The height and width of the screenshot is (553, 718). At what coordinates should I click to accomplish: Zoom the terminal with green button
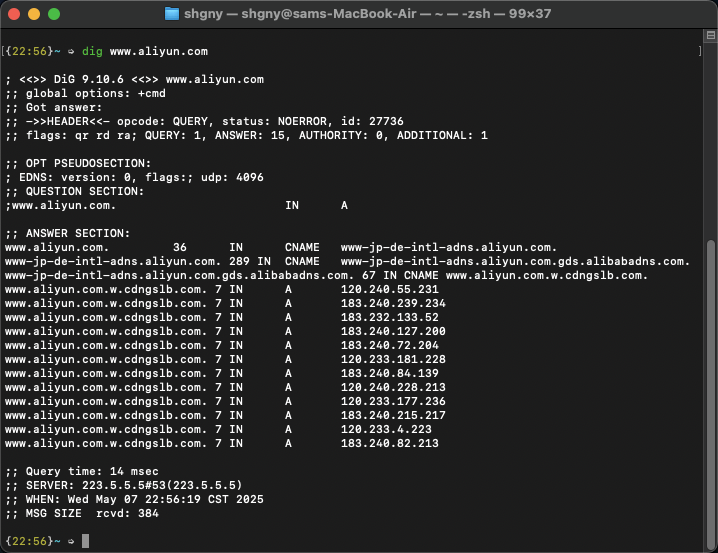(x=54, y=14)
